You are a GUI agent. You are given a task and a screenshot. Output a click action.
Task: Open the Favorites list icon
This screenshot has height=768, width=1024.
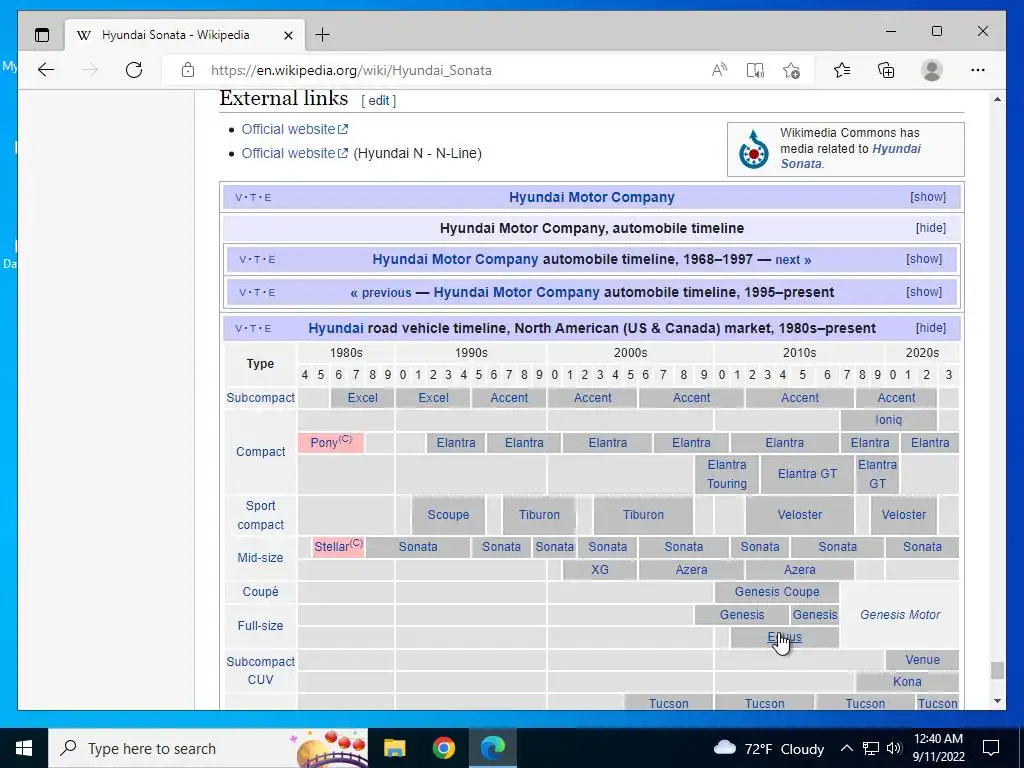[842, 70]
